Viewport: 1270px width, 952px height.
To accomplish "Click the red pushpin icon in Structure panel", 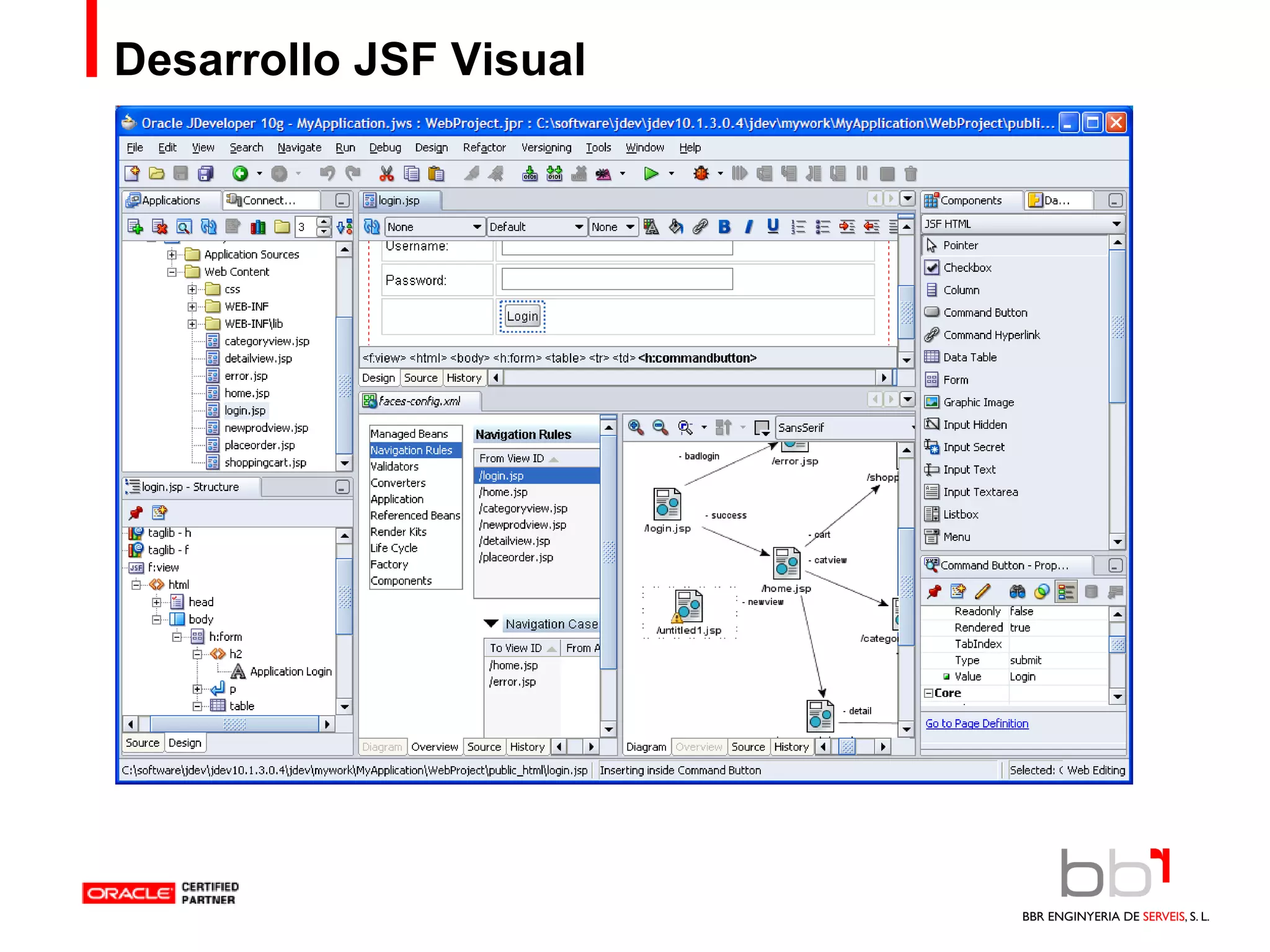I will 135,513.
